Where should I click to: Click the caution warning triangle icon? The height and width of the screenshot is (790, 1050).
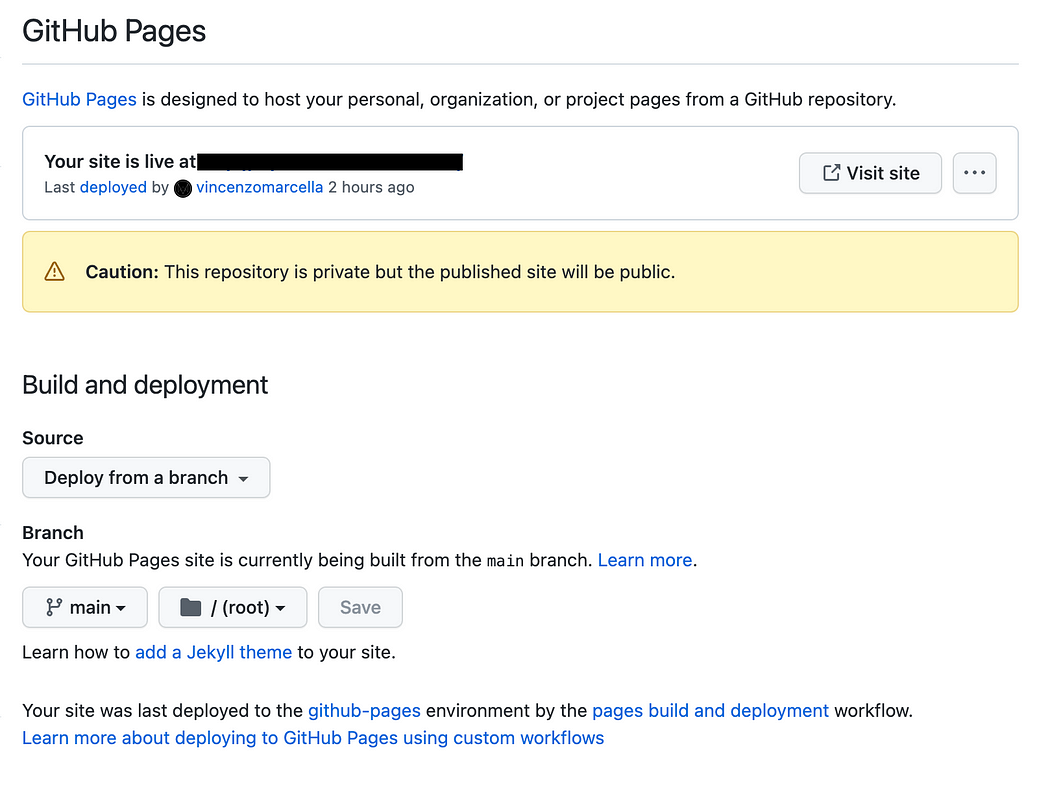(54, 272)
